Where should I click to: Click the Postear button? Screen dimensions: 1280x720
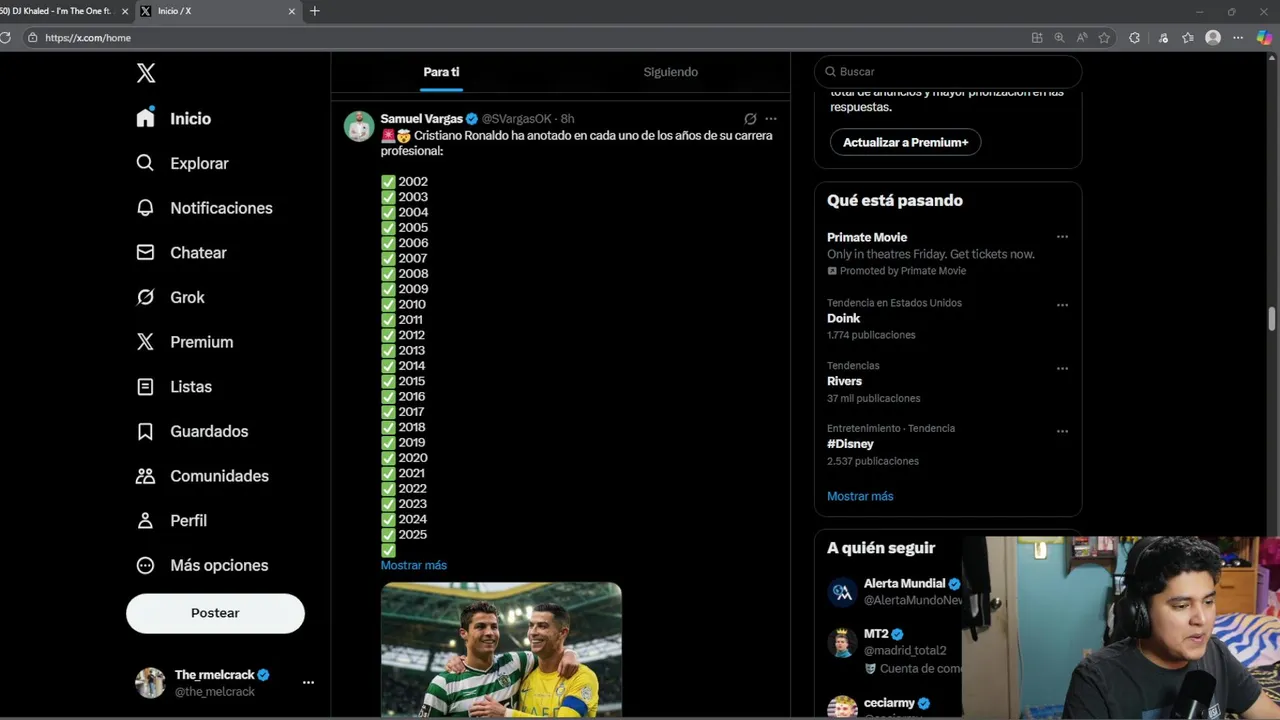tap(215, 613)
